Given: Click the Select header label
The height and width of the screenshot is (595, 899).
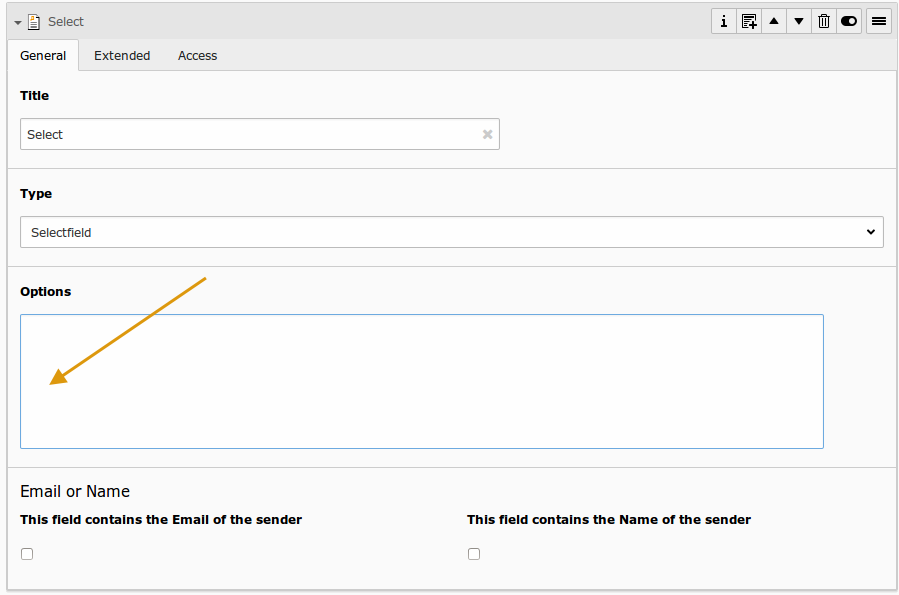Looking at the screenshot, I should coord(65,21).
